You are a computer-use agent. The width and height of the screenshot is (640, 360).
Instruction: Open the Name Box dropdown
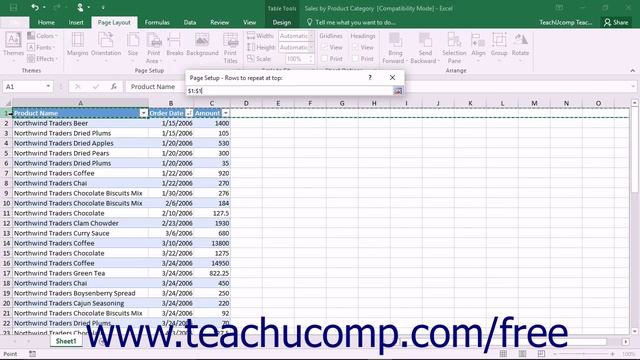(x=48, y=87)
